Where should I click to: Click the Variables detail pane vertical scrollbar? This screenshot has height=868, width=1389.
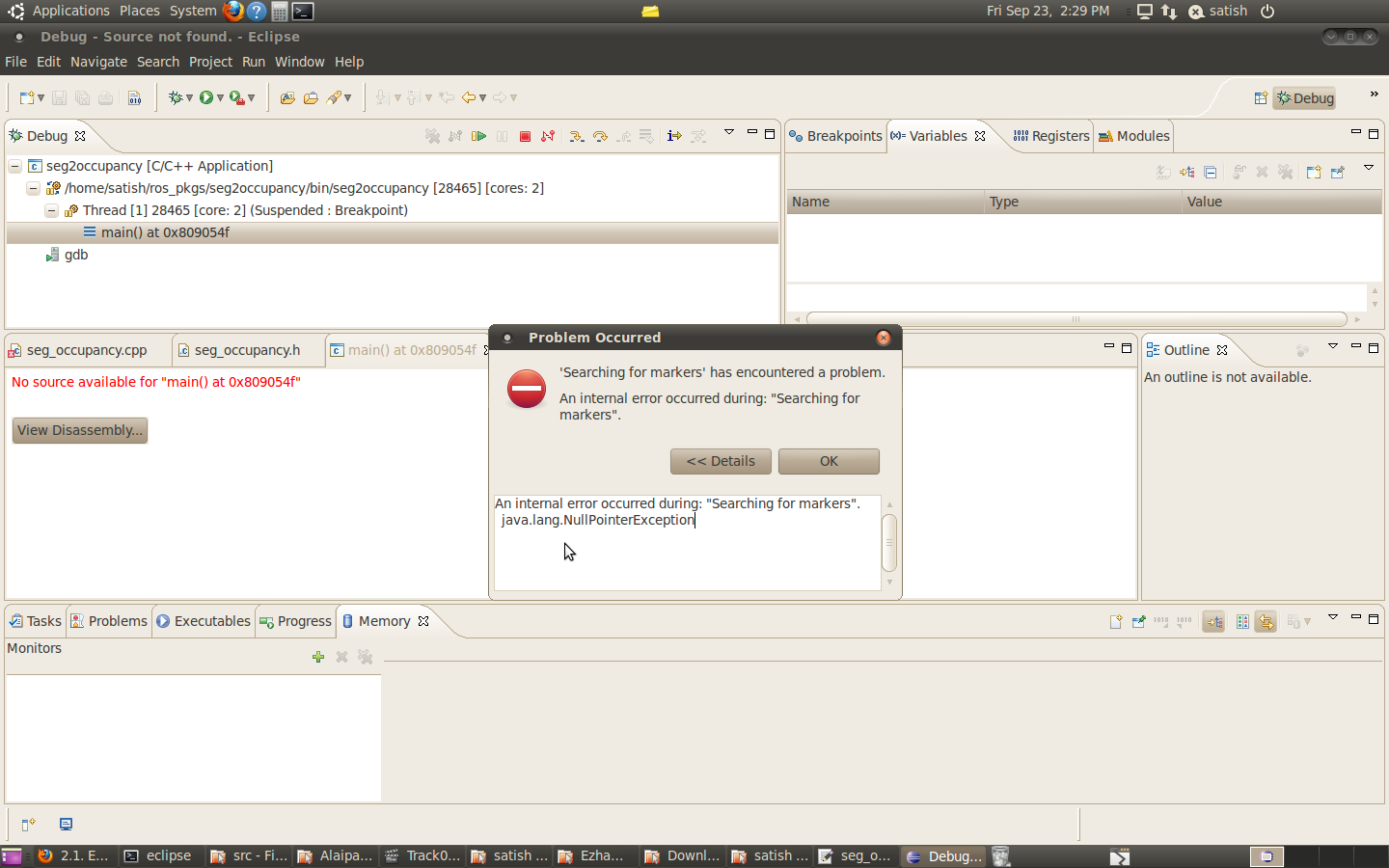[1375, 297]
